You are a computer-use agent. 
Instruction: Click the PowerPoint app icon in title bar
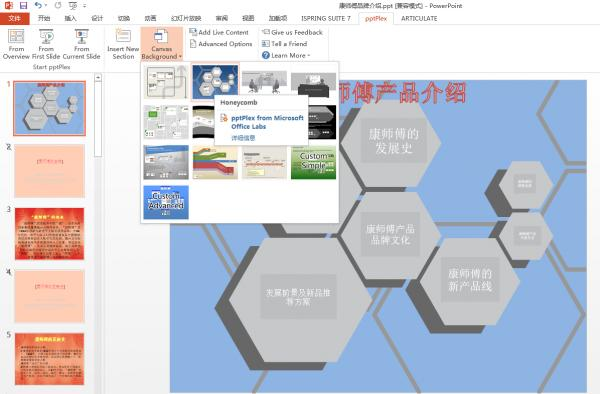click(8, 5)
